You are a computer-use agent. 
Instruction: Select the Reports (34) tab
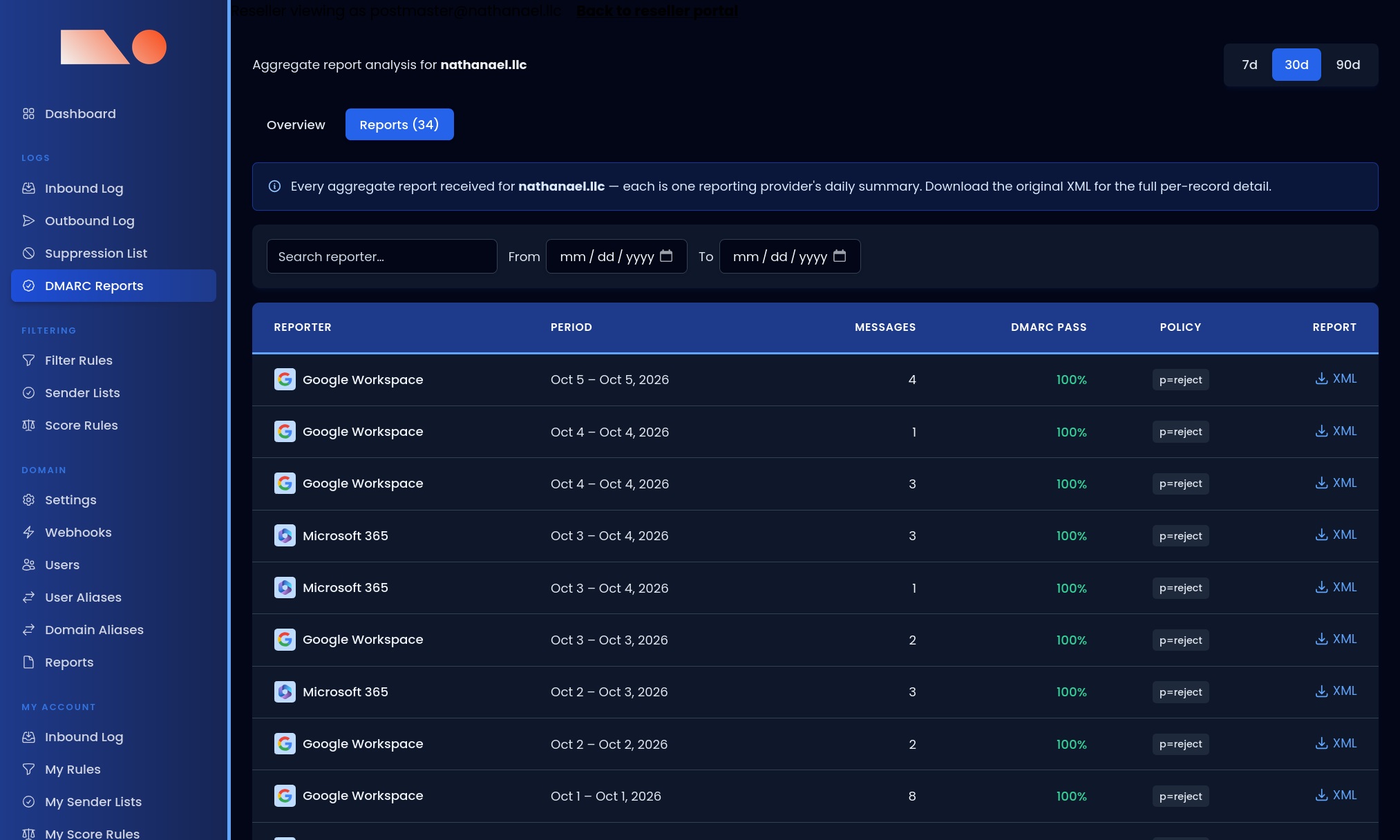point(399,125)
